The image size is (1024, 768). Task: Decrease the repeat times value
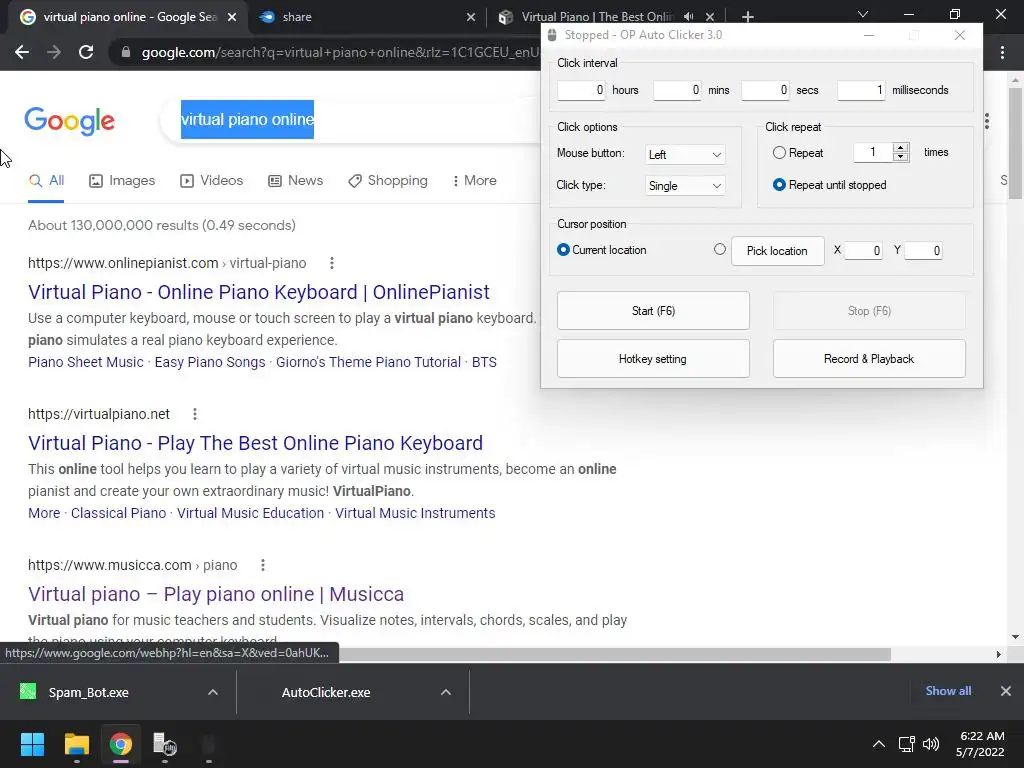(901, 157)
